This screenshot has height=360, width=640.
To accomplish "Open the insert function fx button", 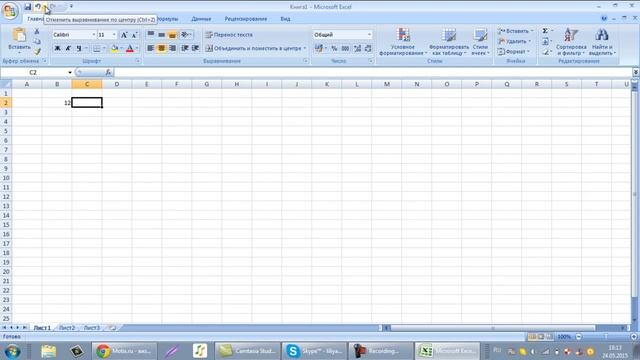I will coord(108,72).
